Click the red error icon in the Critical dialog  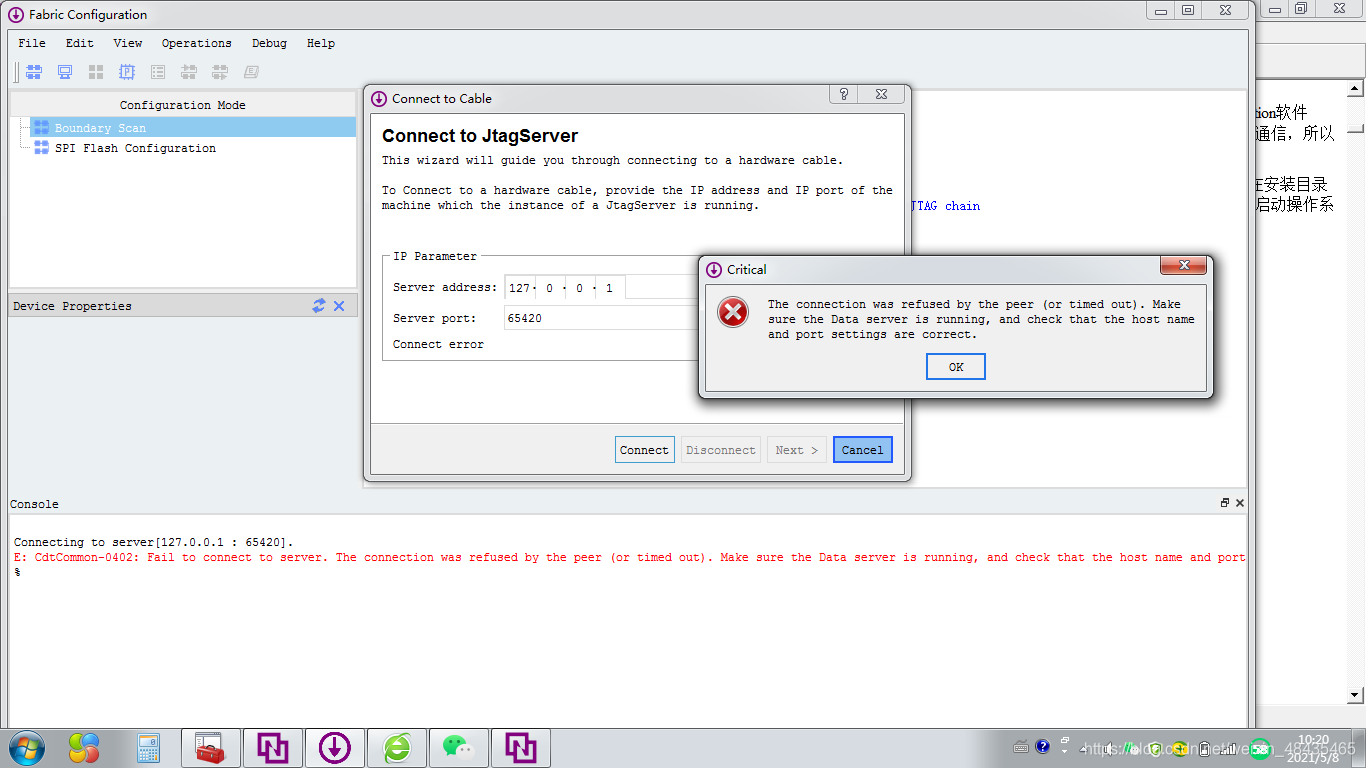click(733, 312)
